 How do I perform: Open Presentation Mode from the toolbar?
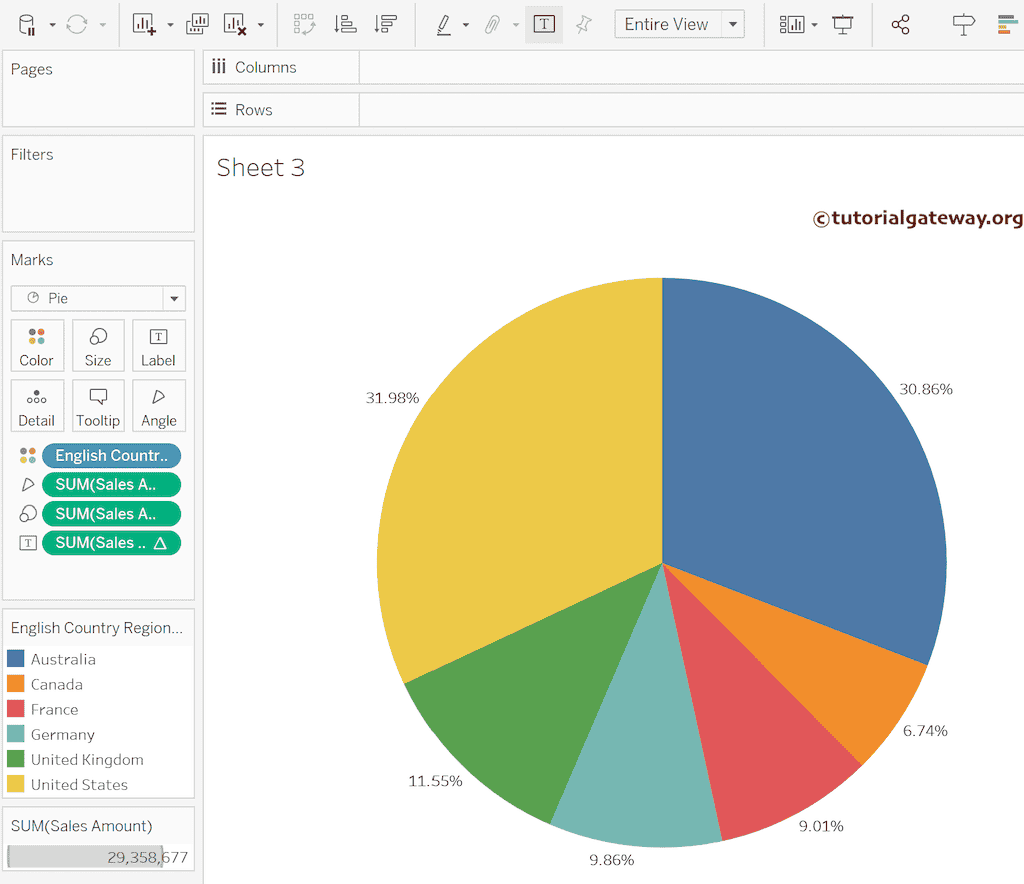coord(843,24)
